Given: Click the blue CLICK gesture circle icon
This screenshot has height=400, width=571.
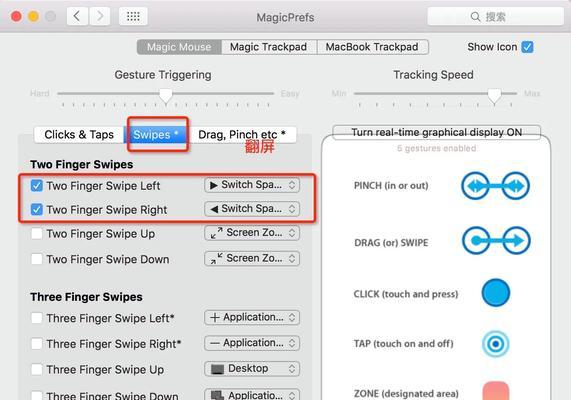Looking at the screenshot, I should [496, 293].
